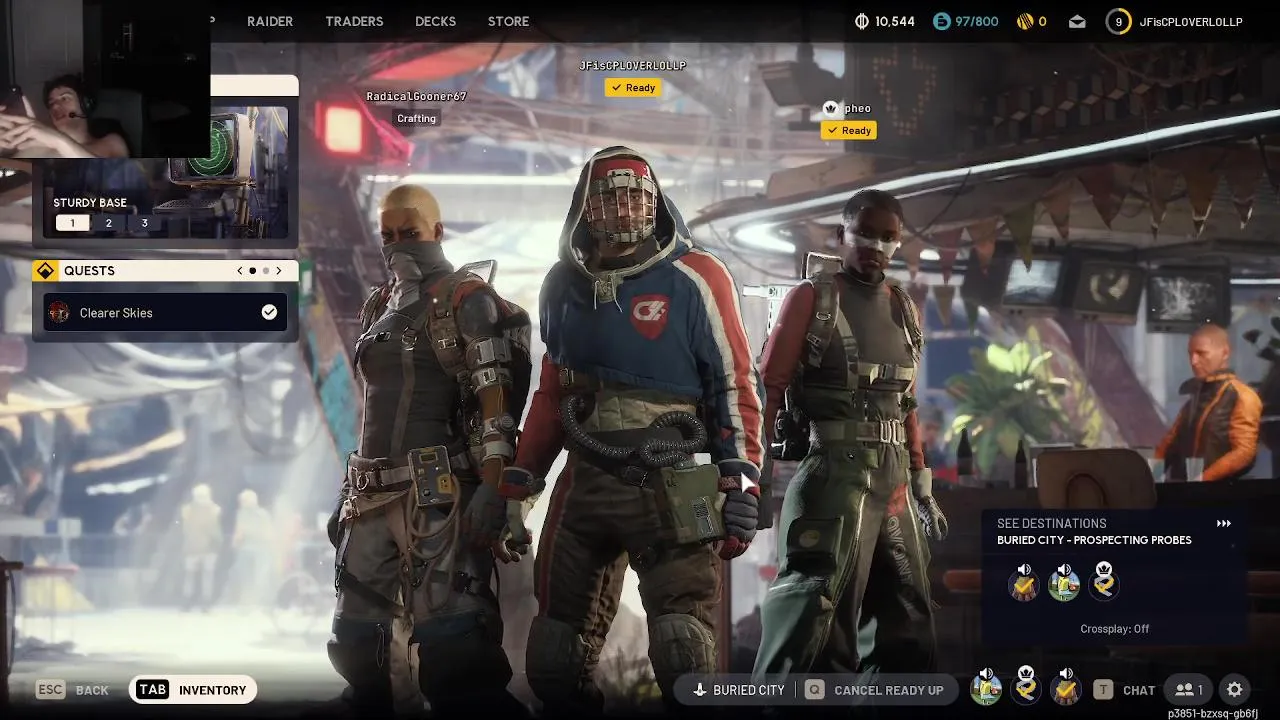Open the Raider tab

click(x=270, y=21)
